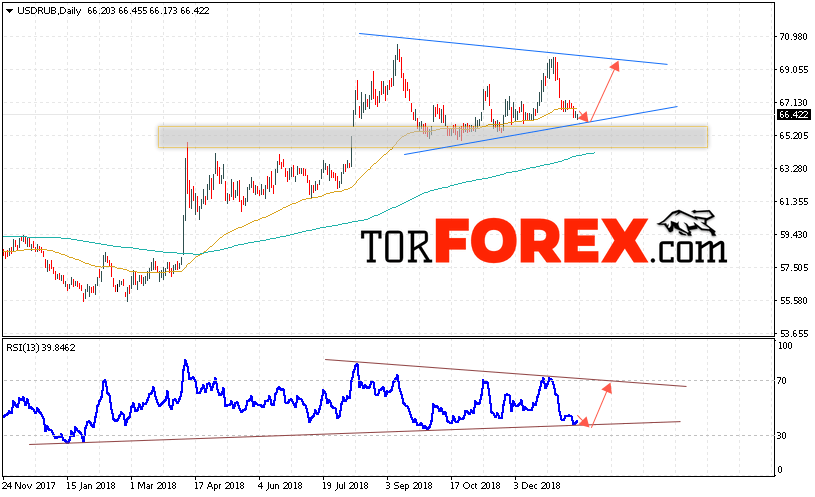Click the 19 Jul 2018 date label

pos(346,486)
